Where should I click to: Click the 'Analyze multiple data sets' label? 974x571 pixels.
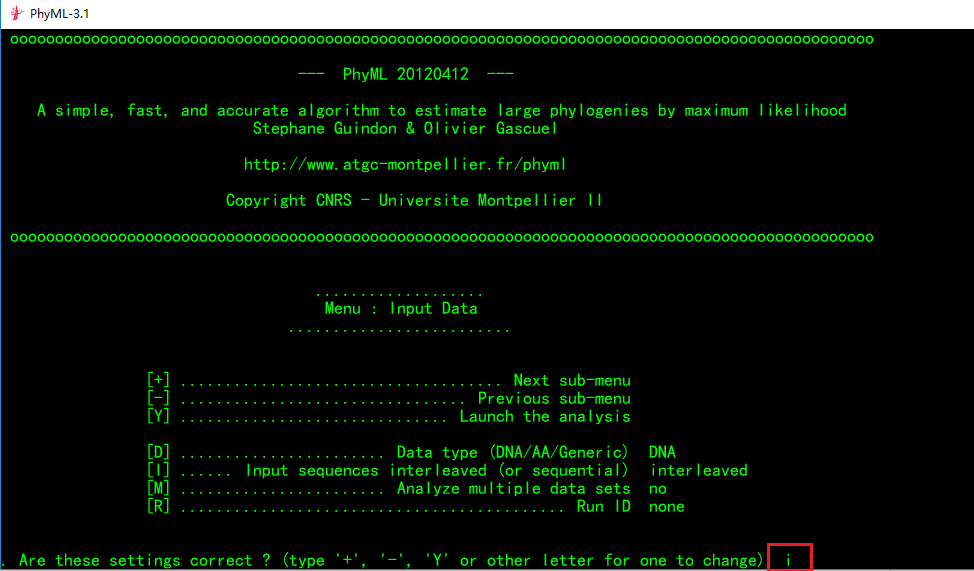coord(514,489)
